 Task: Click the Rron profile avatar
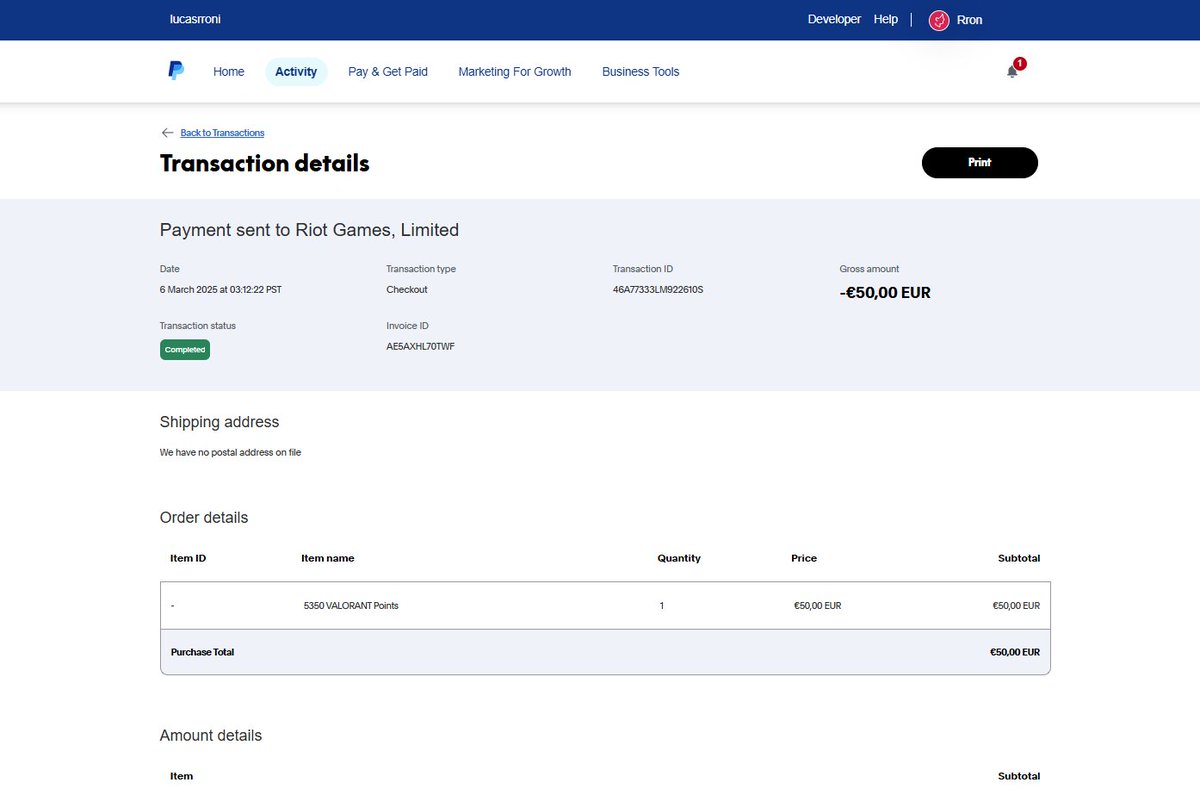(939, 20)
